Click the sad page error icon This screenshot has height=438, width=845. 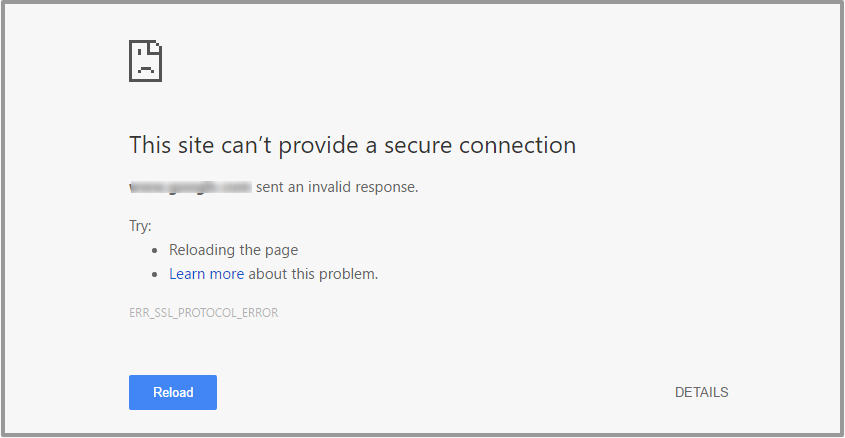click(145, 61)
